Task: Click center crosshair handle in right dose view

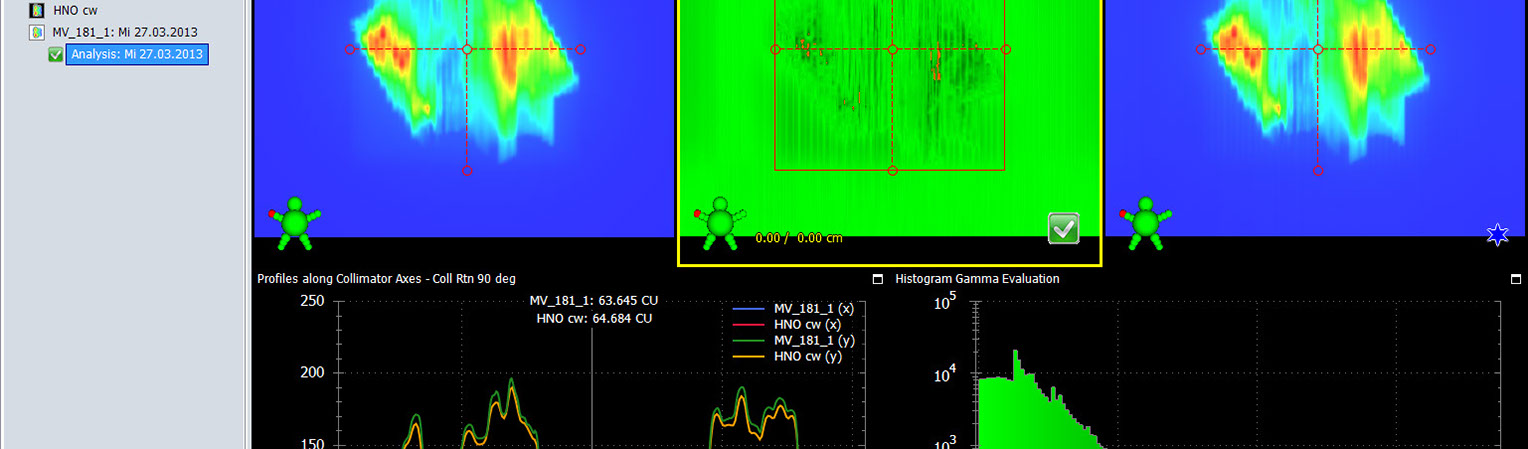Action: 1318,49
